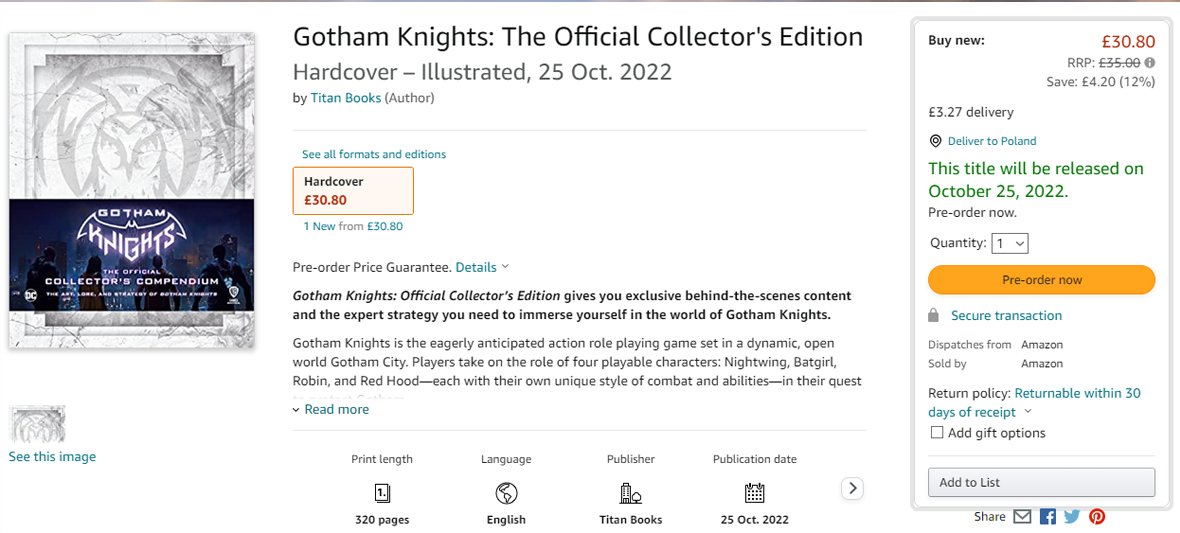Click the Publication date calendar icon
This screenshot has height=533, width=1180.
[754, 492]
